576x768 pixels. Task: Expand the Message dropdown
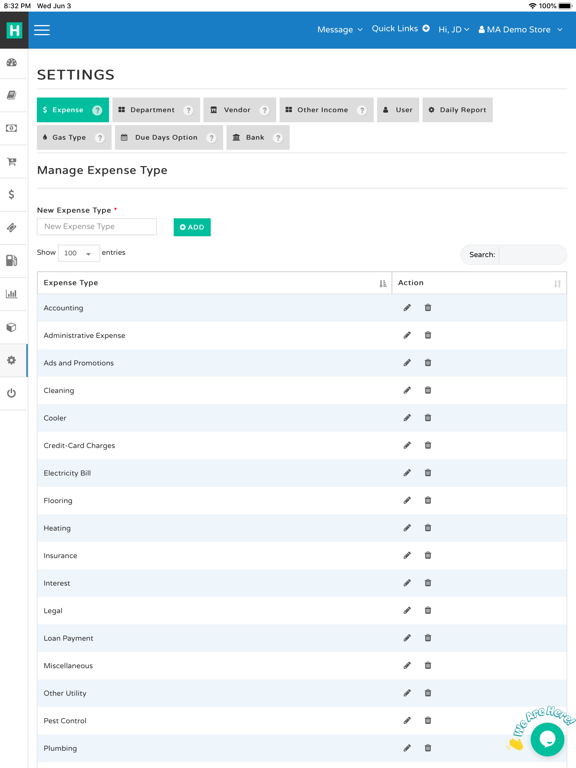[340, 29]
